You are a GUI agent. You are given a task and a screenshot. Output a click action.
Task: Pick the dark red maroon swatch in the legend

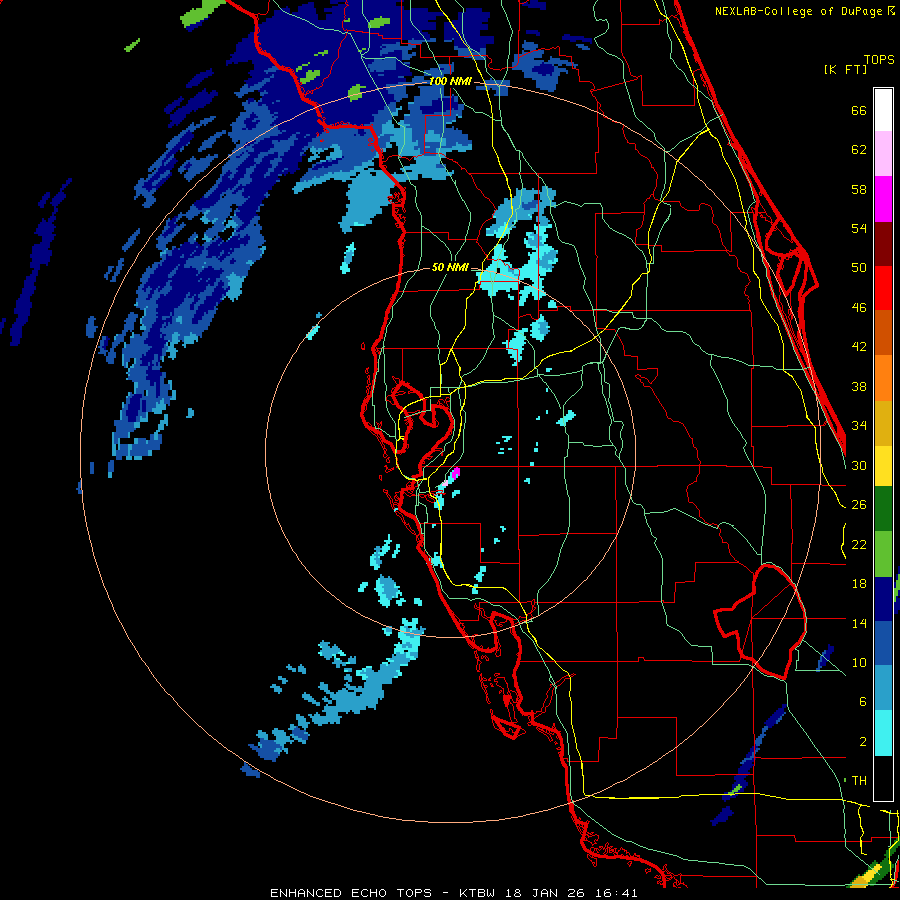883,244
